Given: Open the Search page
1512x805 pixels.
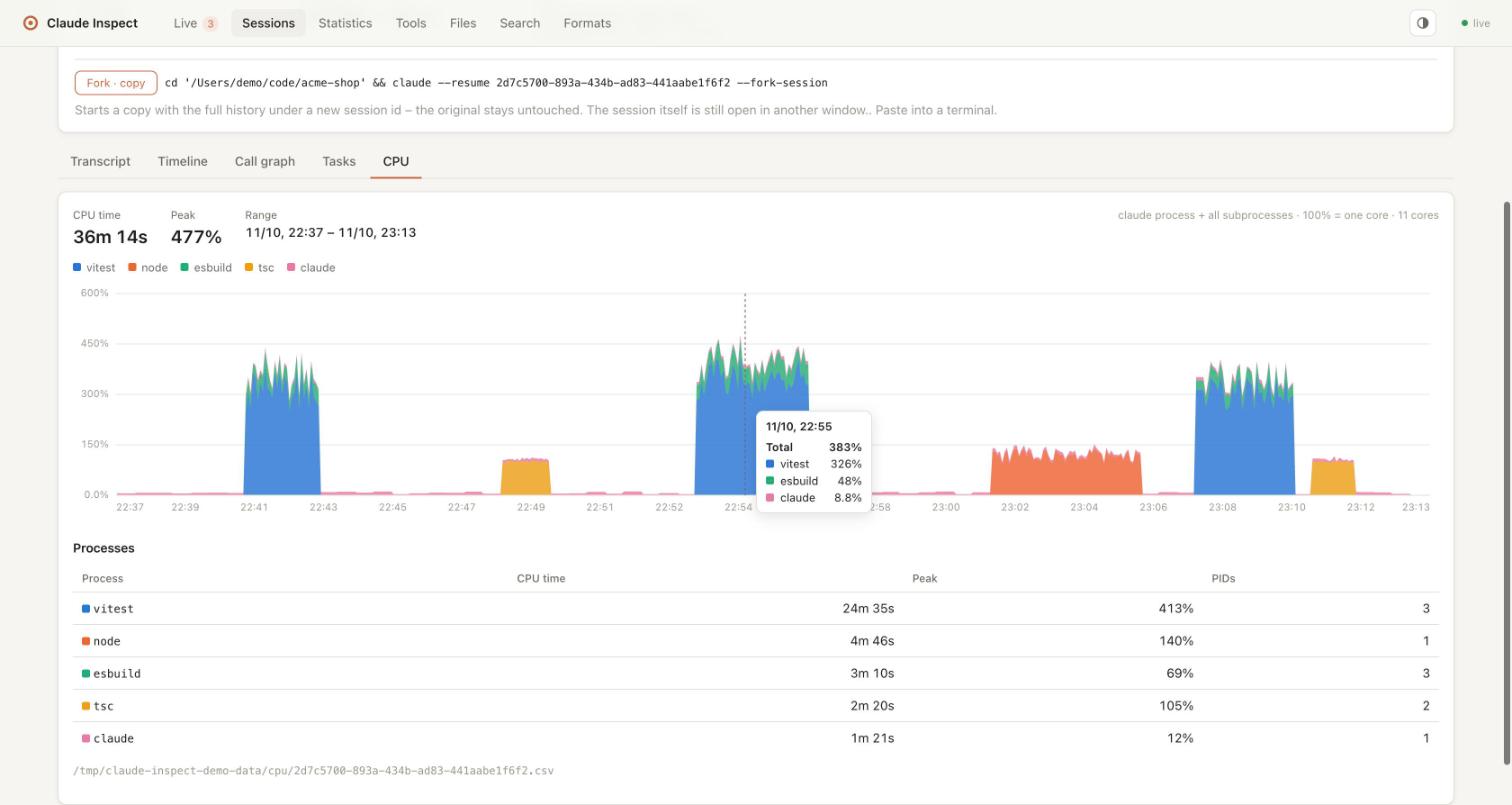Looking at the screenshot, I should coord(520,23).
